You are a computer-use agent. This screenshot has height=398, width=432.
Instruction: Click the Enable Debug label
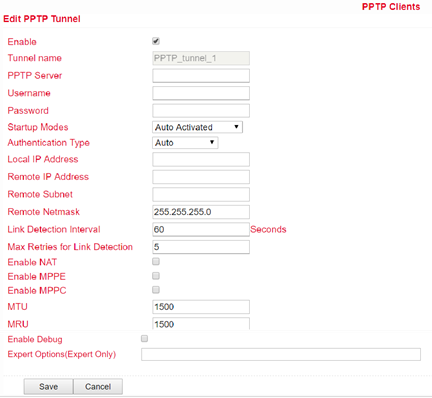point(35,339)
